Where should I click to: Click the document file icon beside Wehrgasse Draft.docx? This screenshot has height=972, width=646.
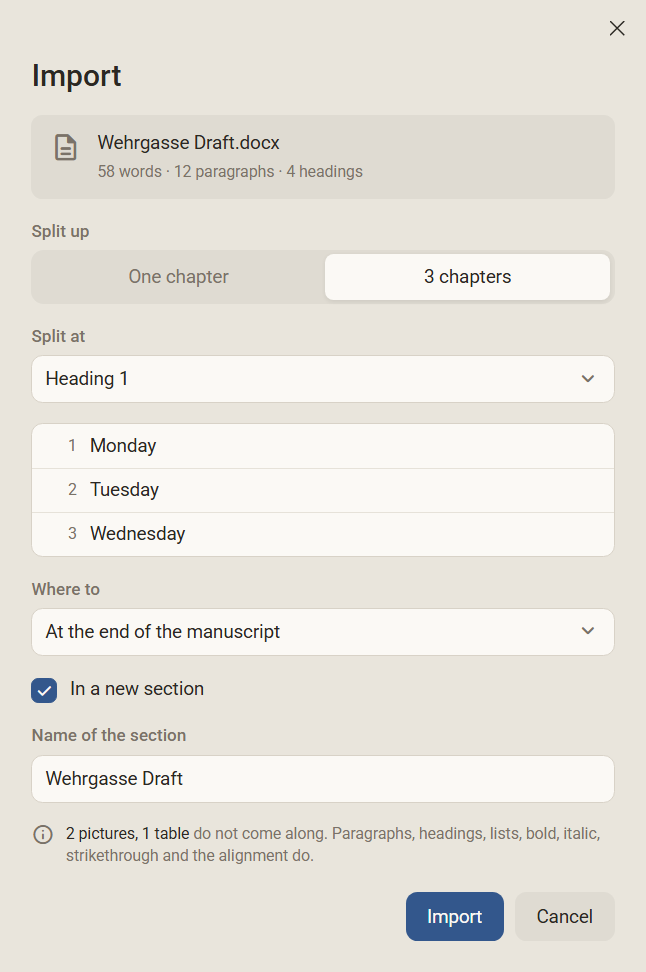pos(66,148)
